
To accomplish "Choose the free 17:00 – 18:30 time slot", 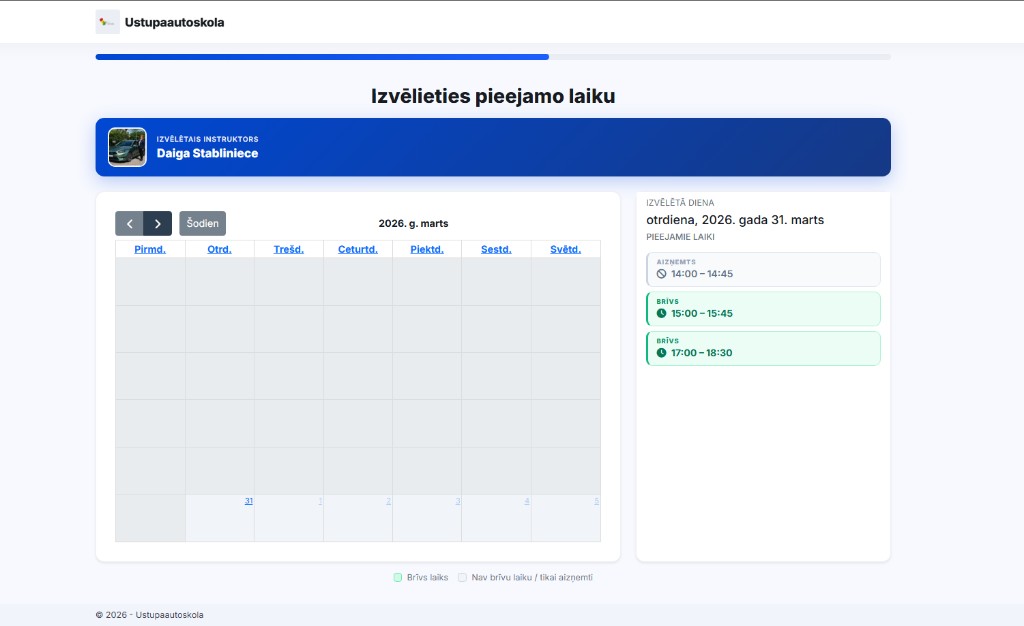I will click(x=764, y=349).
